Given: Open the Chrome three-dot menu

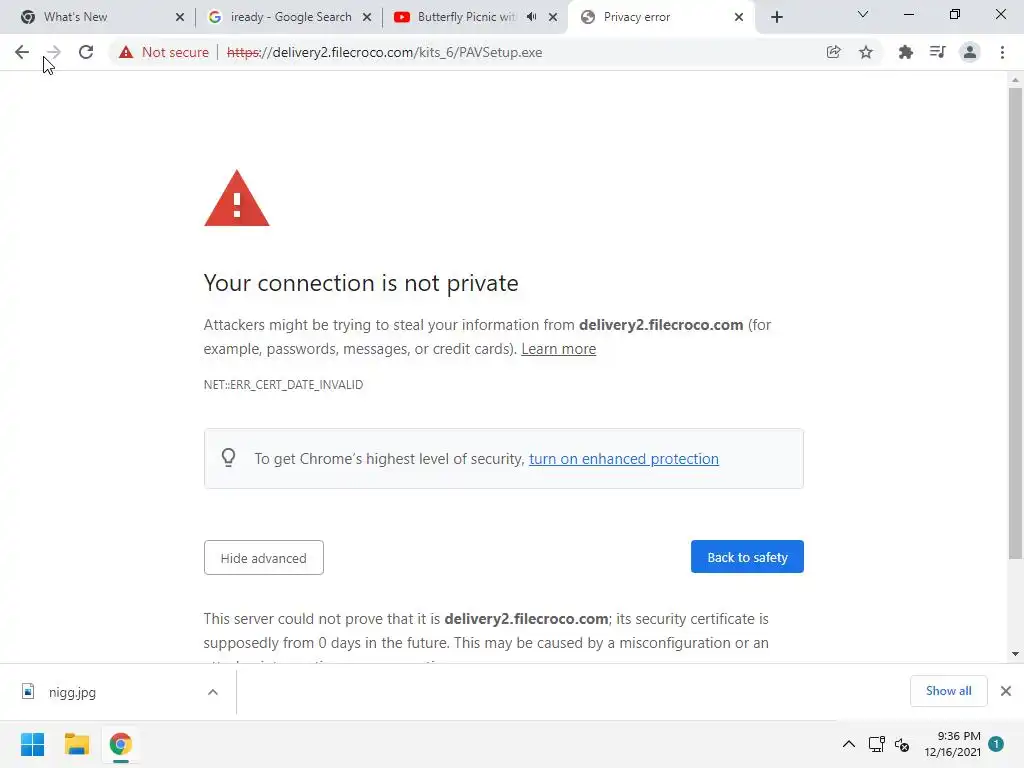Looking at the screenshot, I should [1002, 52].
